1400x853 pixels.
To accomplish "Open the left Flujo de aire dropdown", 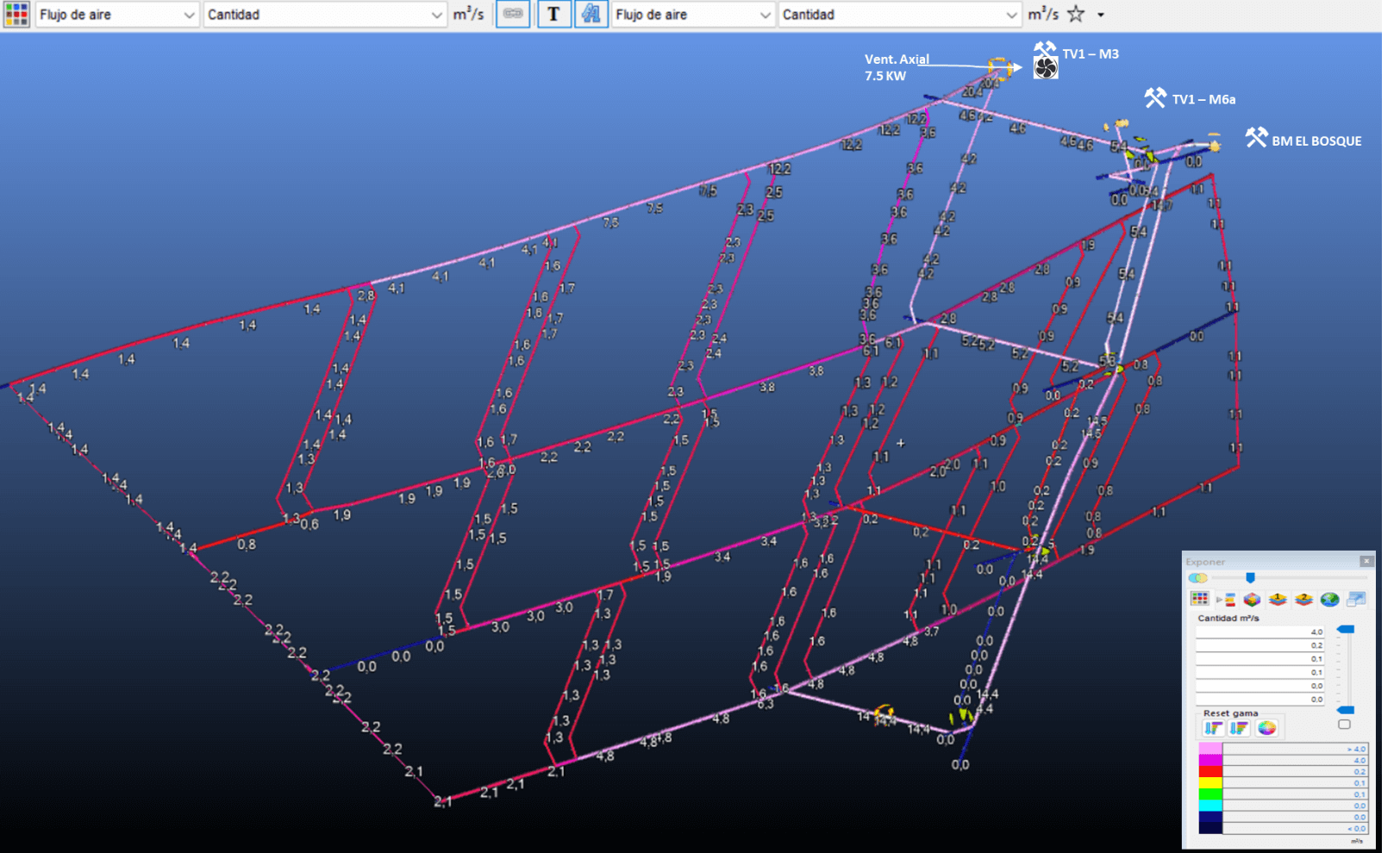I will 118,15.
